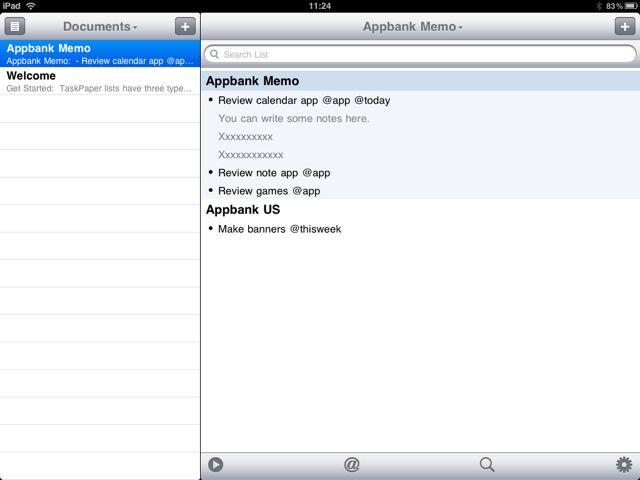Screen dimensions: 640x480
Task: Open the Welcome document in sidebar
Action: coord(100,81)
